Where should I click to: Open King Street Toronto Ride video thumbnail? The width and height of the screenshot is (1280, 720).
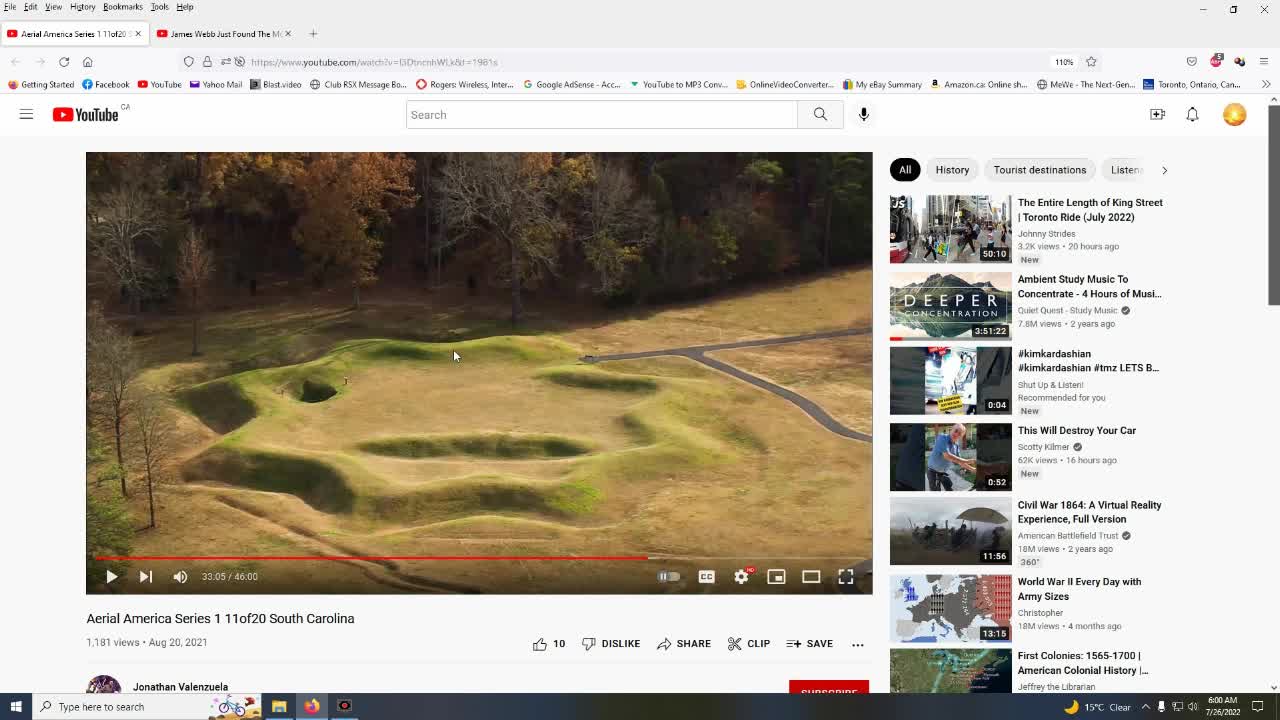950,229
